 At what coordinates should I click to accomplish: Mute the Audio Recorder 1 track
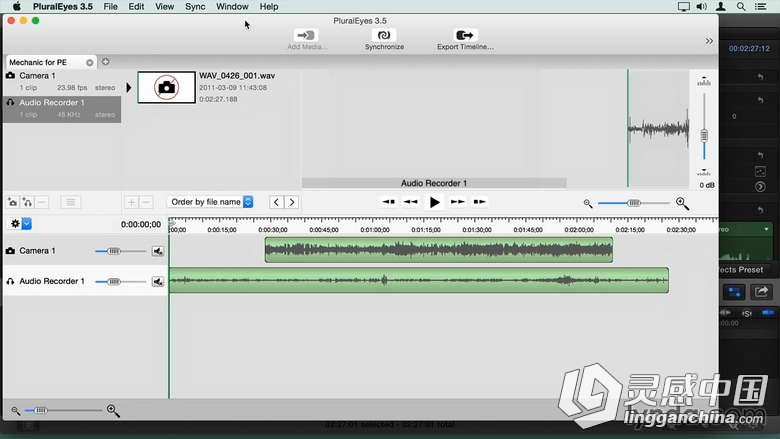[x=158, y=281]
